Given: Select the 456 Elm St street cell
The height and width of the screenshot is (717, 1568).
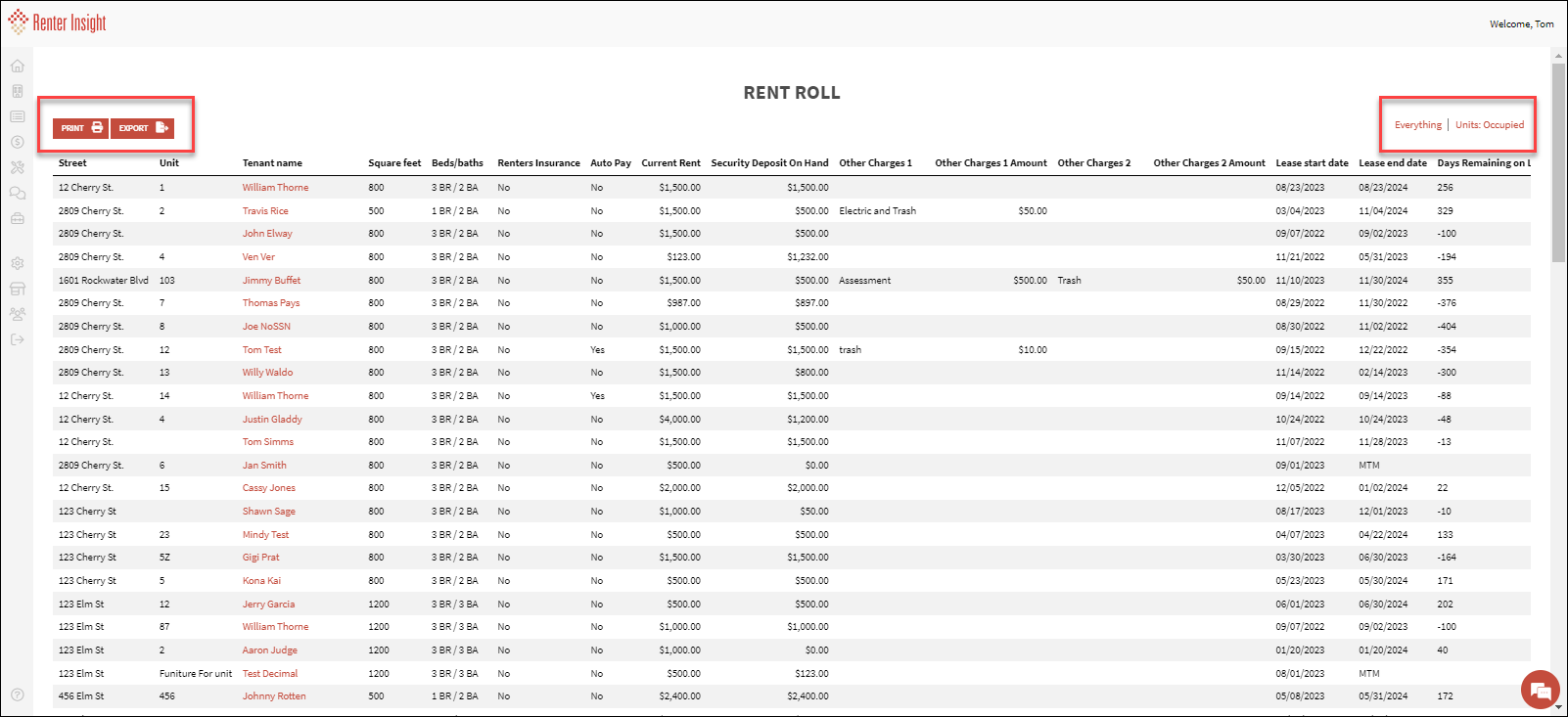Looking at the screenshot, I should click(81, 695).
